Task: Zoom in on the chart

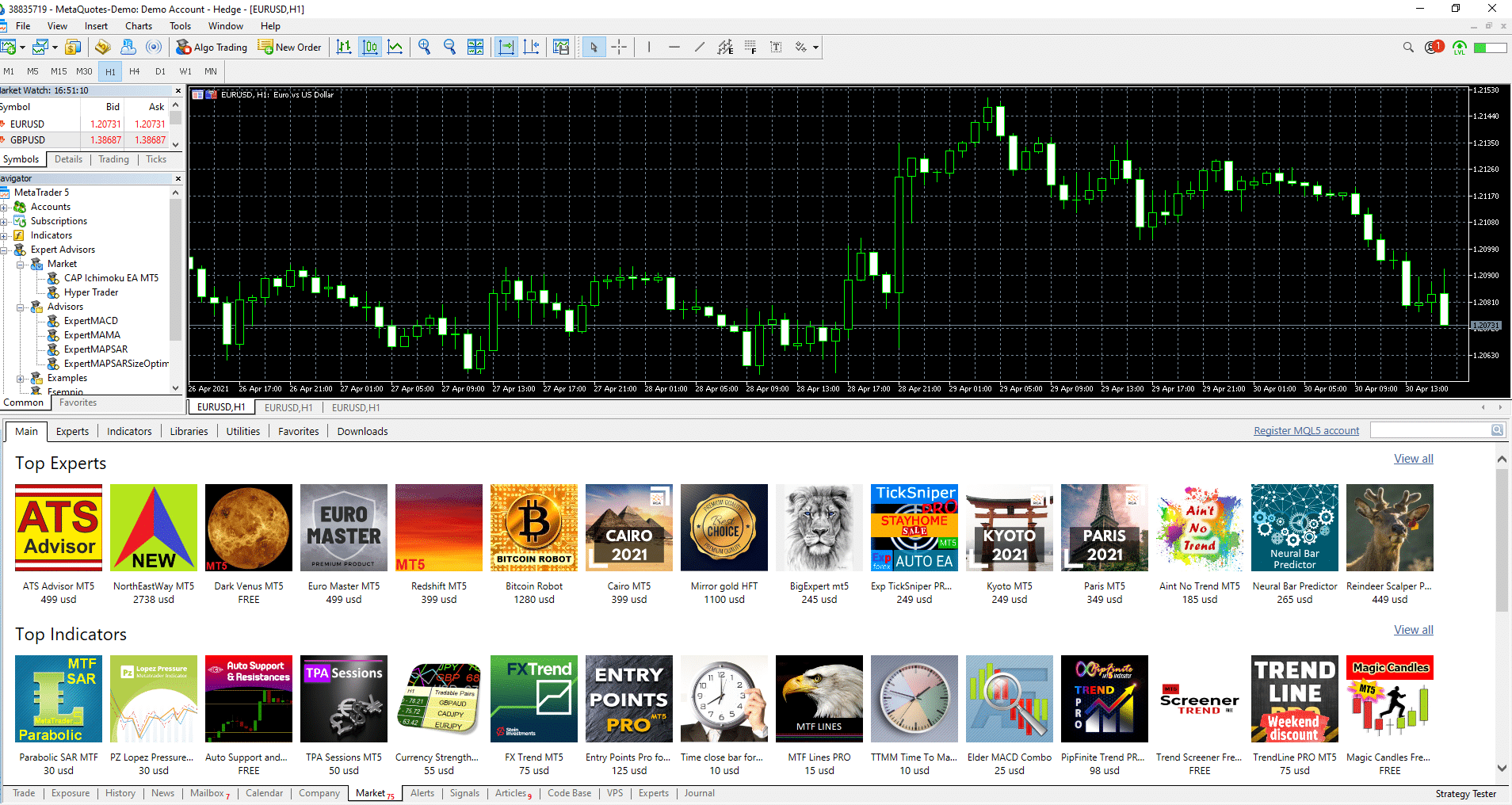Action: [x=424, y=47]
